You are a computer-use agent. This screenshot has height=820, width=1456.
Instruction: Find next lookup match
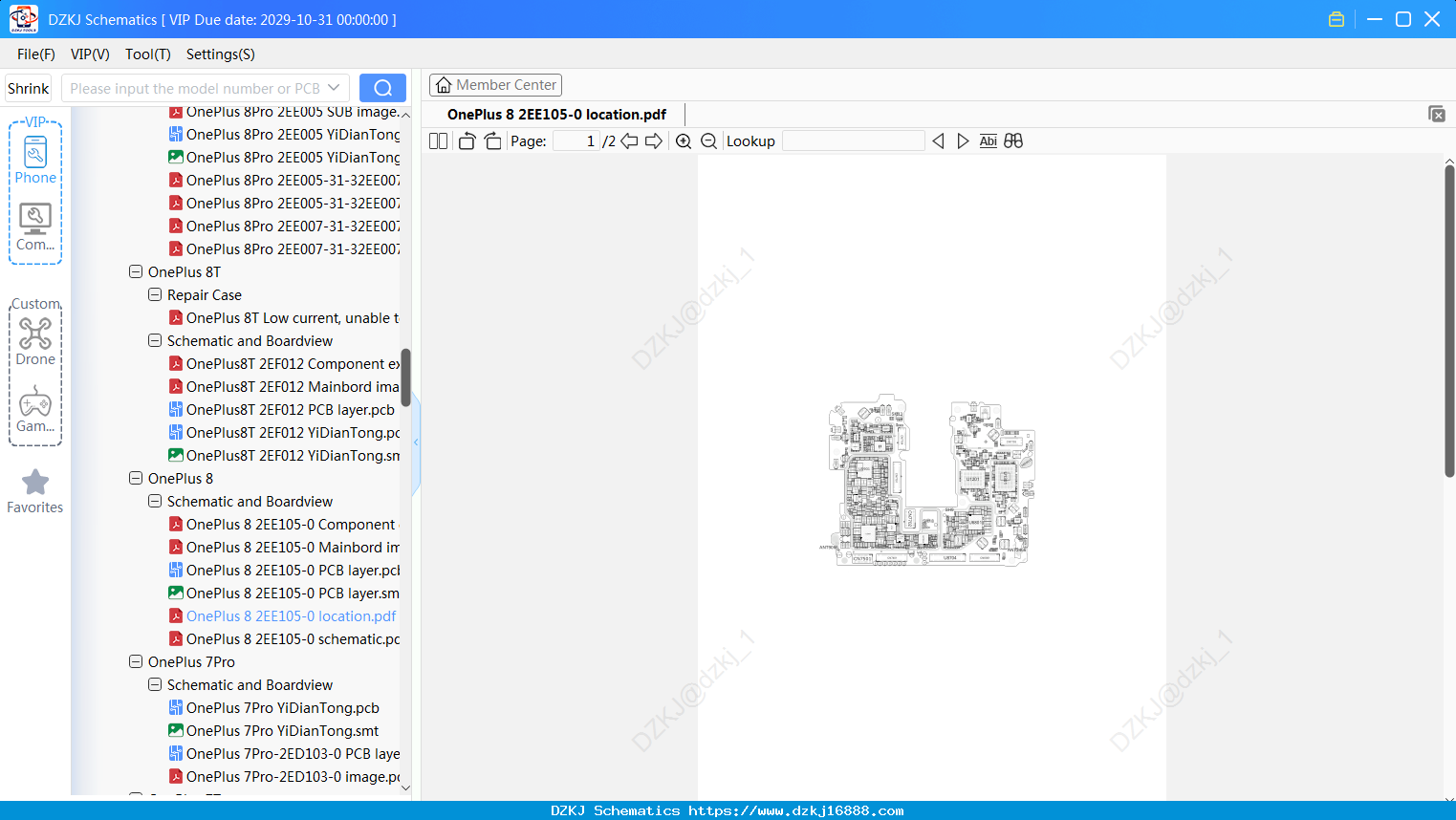pos(963,140)
